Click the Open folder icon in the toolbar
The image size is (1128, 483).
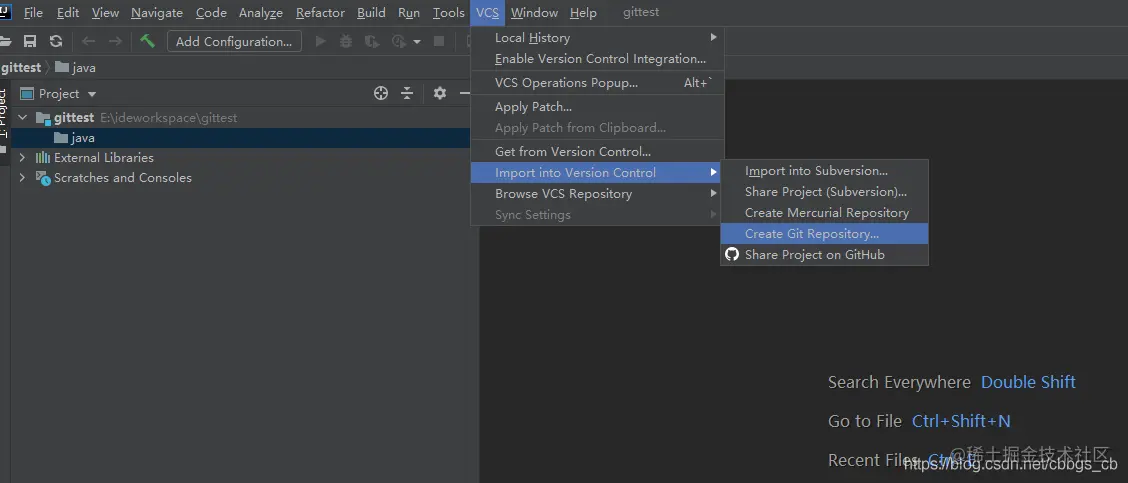(6, 42)
